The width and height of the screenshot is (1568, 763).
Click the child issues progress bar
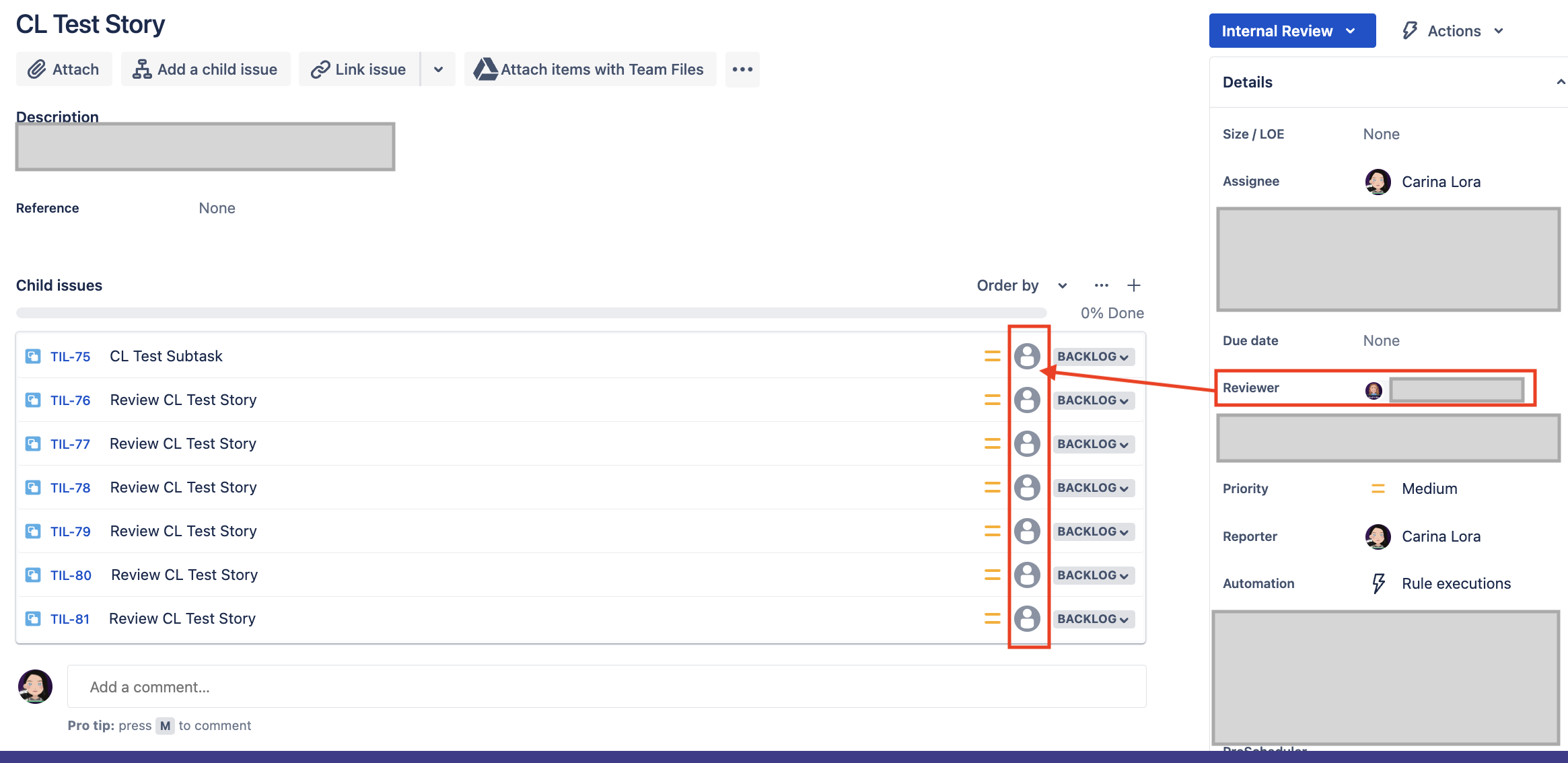coord(531,313)
